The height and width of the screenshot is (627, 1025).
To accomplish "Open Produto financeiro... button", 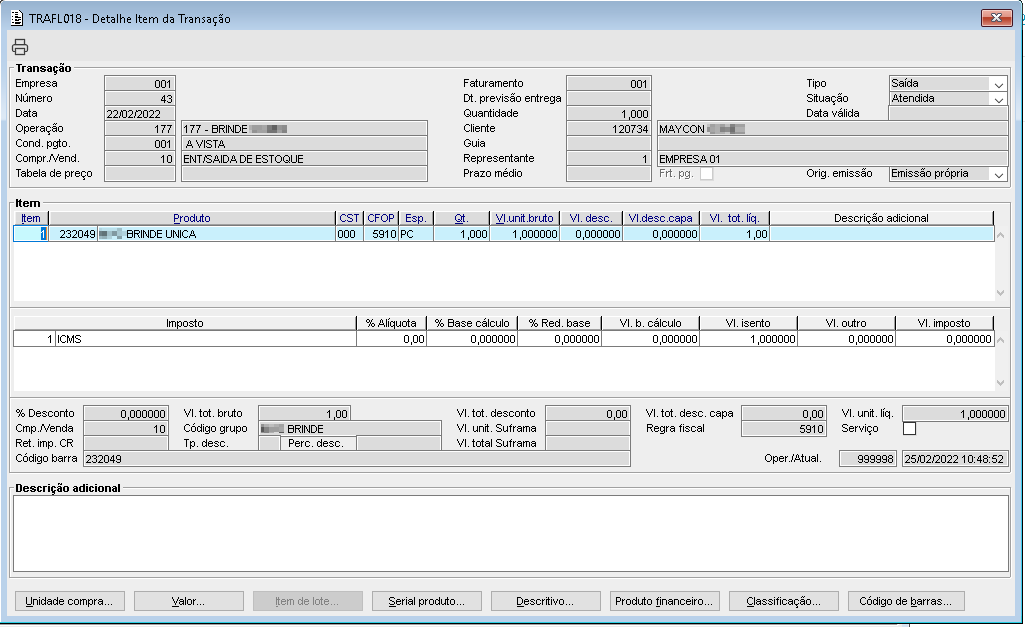I will pos(664,601).
